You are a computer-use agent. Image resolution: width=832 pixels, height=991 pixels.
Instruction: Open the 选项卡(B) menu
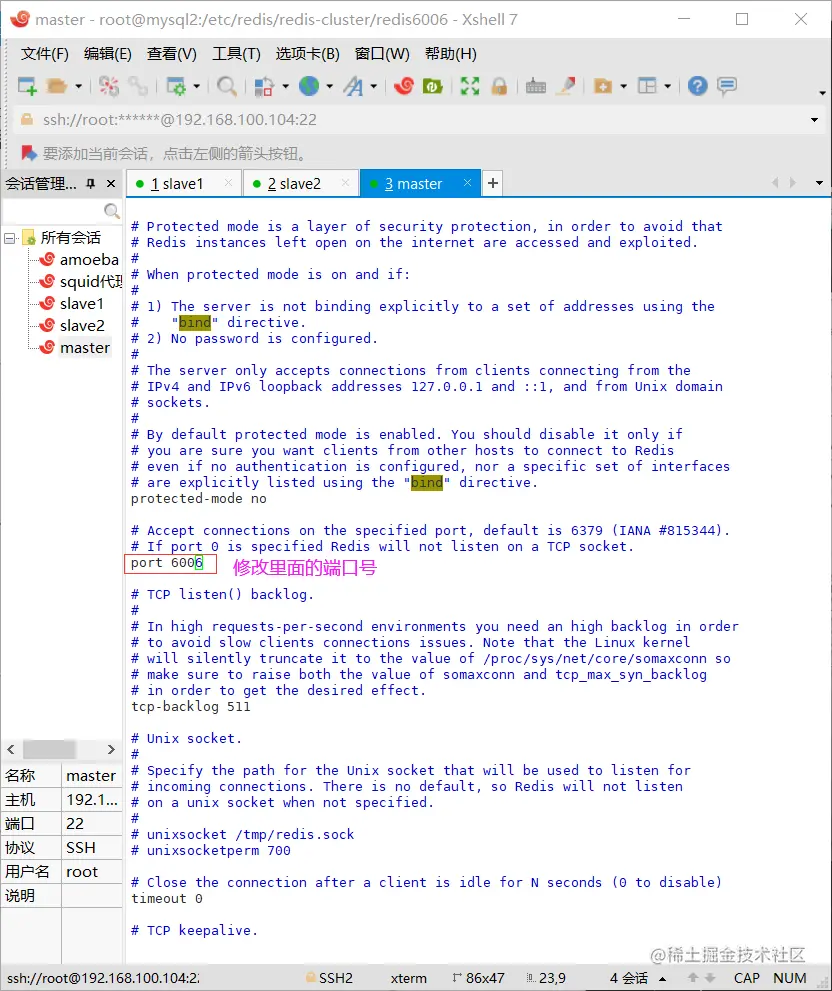(307, 54)
